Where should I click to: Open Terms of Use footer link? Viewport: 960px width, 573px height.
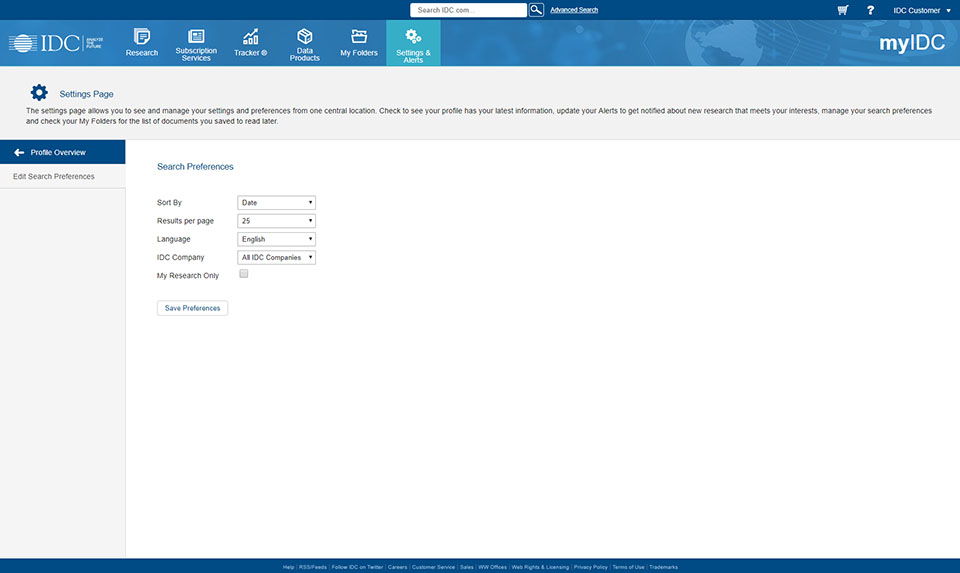coord(628,567)
